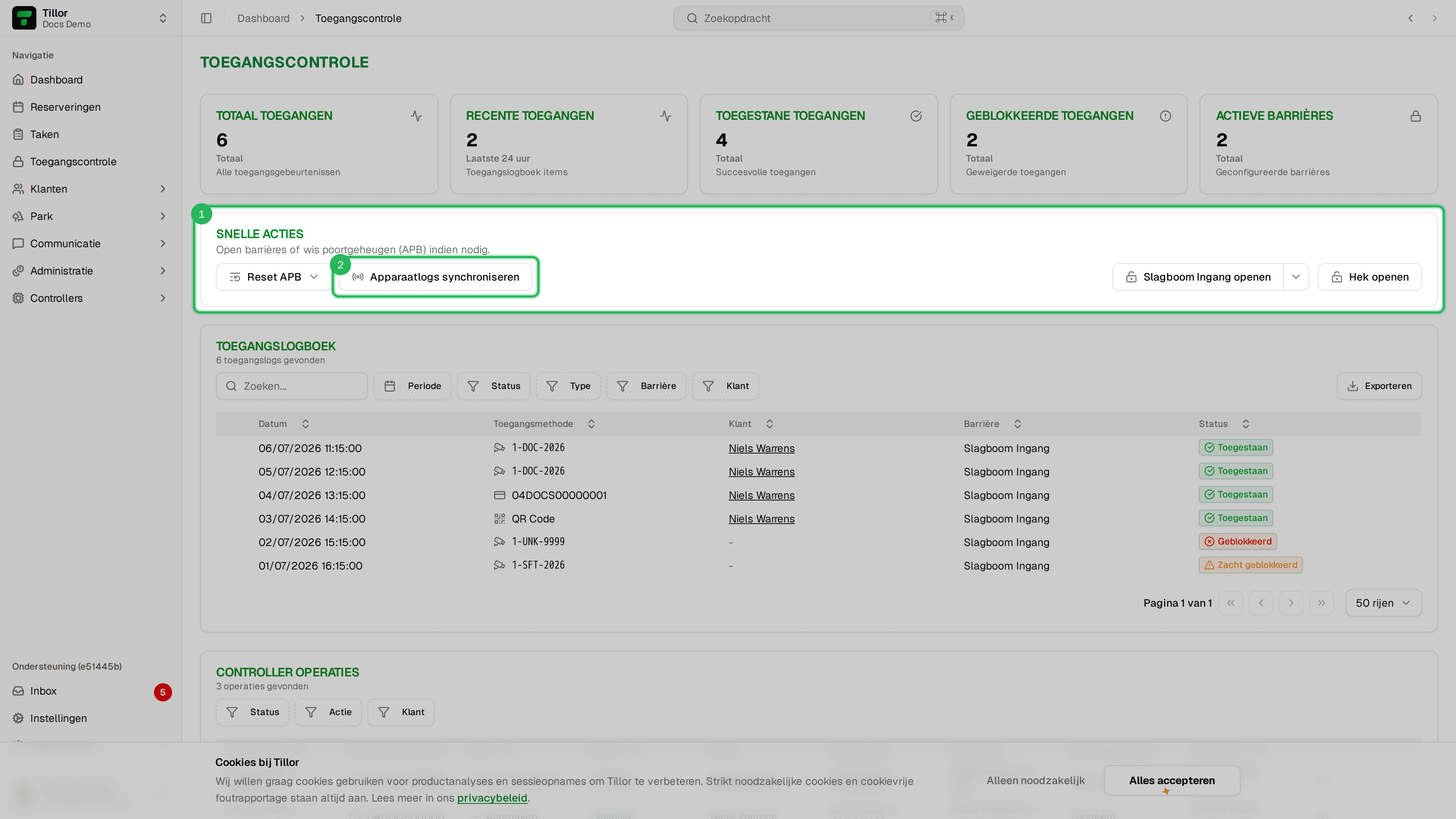This screenshot has height=819, width=1456.
Task: Click the Communicatie chat icon
Action: point(18,243)
